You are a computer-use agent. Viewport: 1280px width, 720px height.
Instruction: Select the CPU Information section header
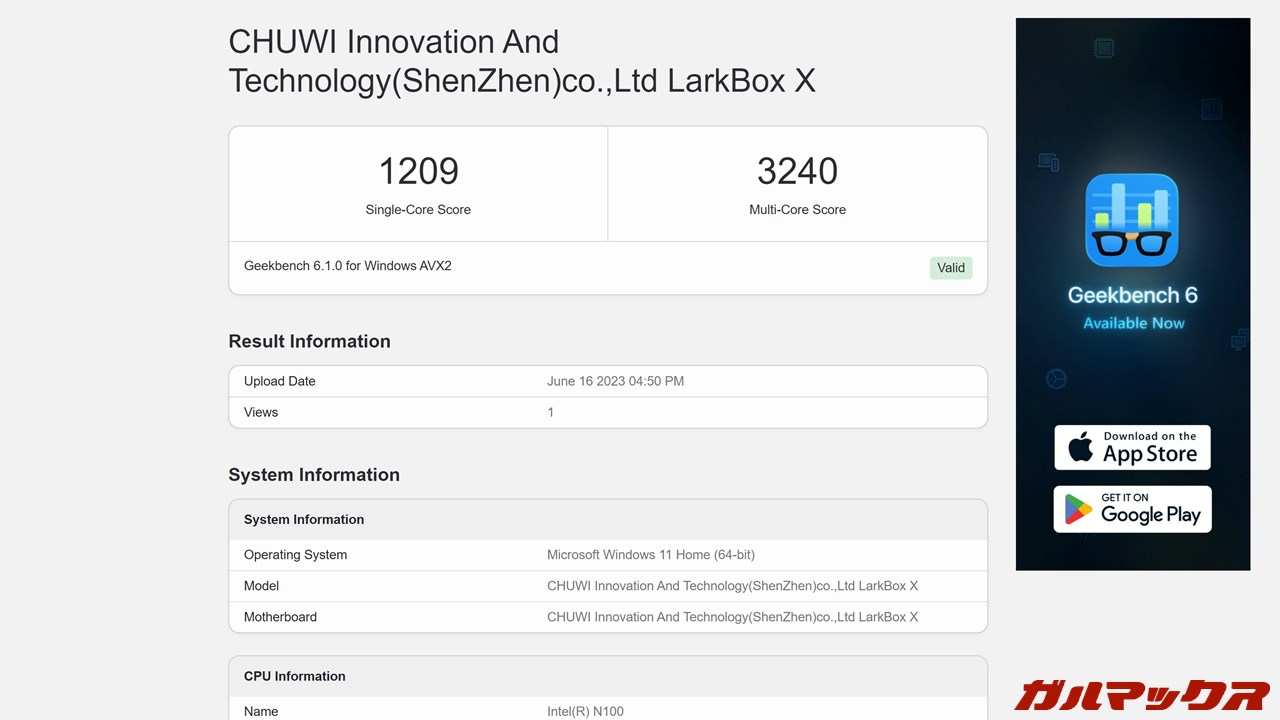coord(293,676)
